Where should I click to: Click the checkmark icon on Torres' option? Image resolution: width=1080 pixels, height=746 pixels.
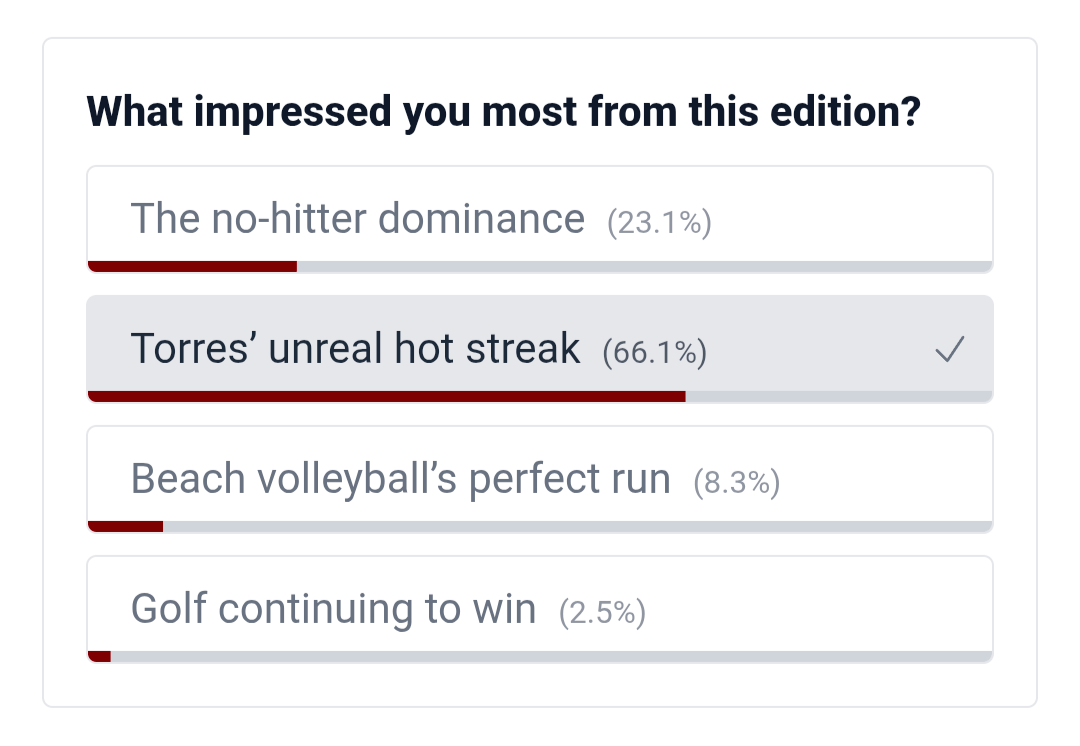[950, 349]
